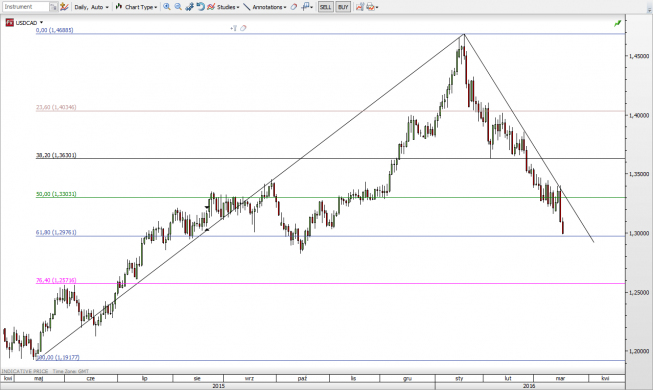Viewport: 653px width, 390px height.
Task: Click the 'paź' month on time axis
Action: [303, 378]
